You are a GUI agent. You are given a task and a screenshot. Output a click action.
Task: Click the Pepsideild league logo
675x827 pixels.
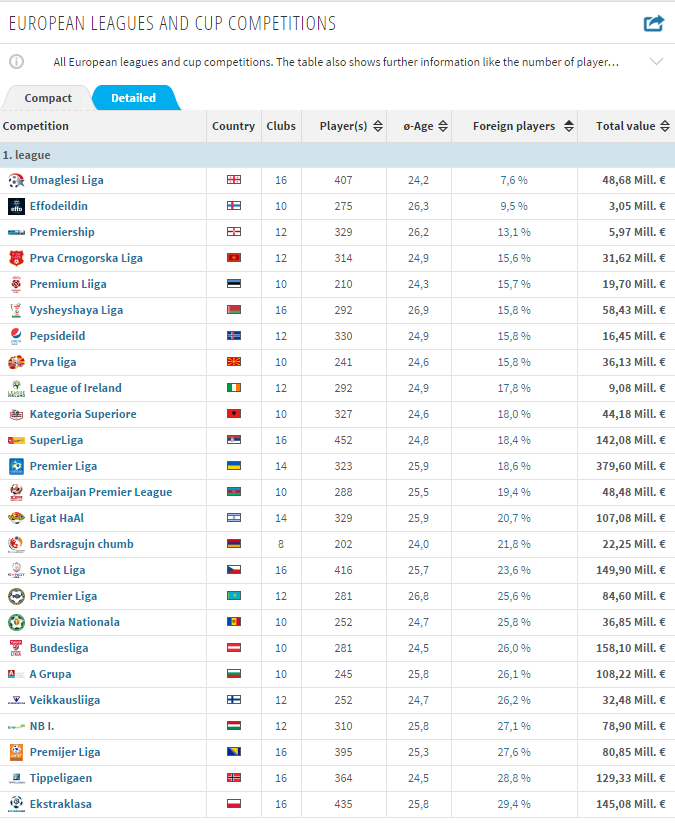[16, 336]
